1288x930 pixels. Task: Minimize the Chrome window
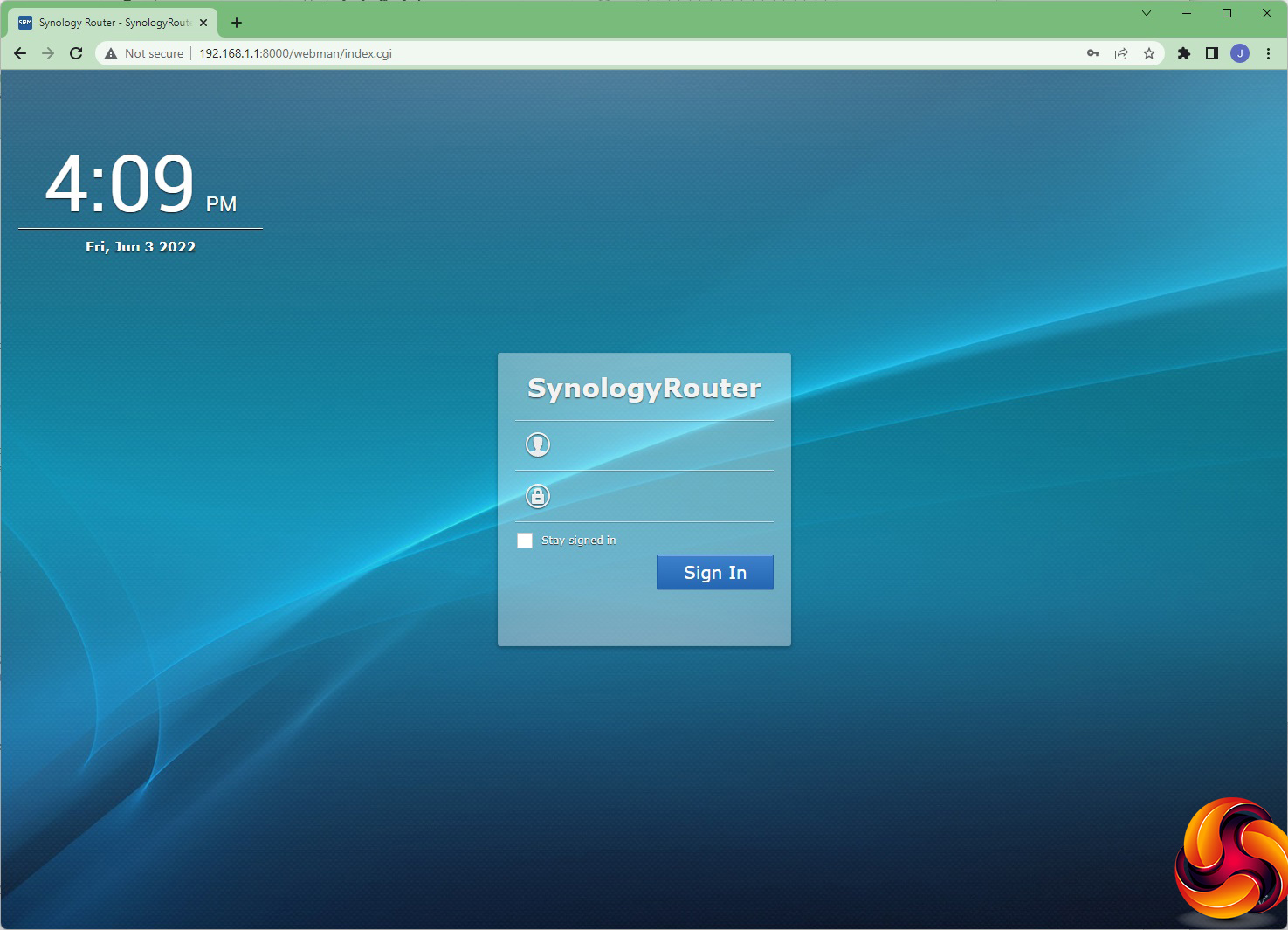[x=1187, y=13]
